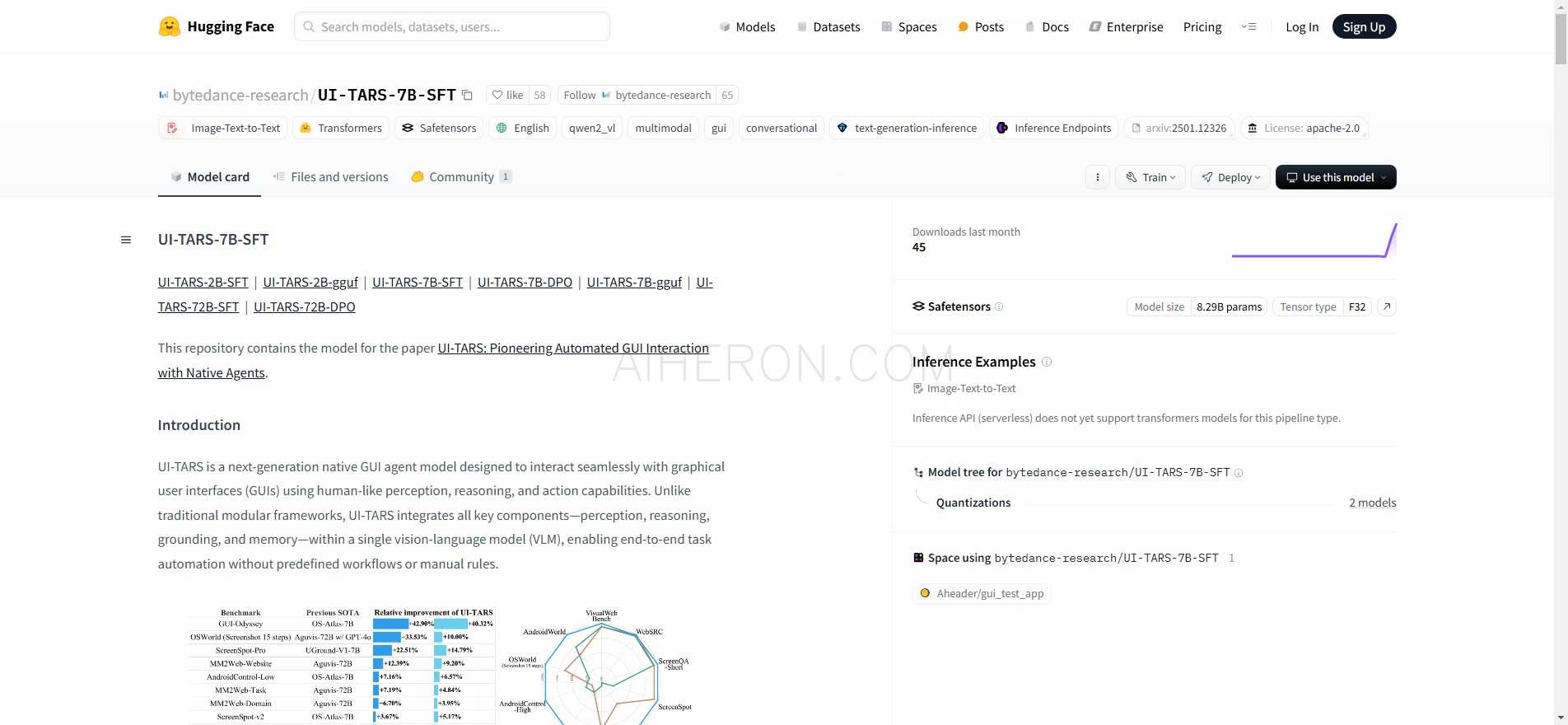Click the text-generation-inference tag
This screenshot has width=1568, height=725.
pyautogui.click(x=907, y=128)
